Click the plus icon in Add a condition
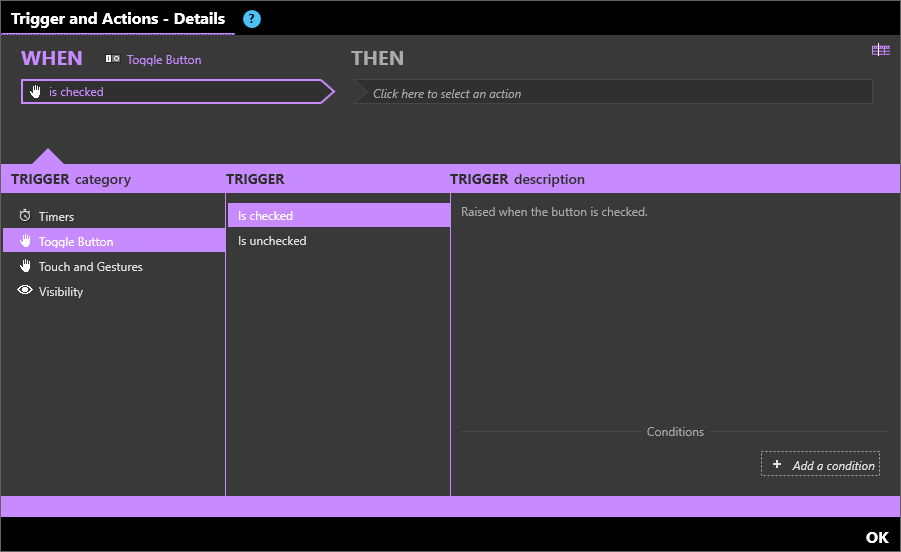This screenshot has width=901, height=552. tap(777, 464)
